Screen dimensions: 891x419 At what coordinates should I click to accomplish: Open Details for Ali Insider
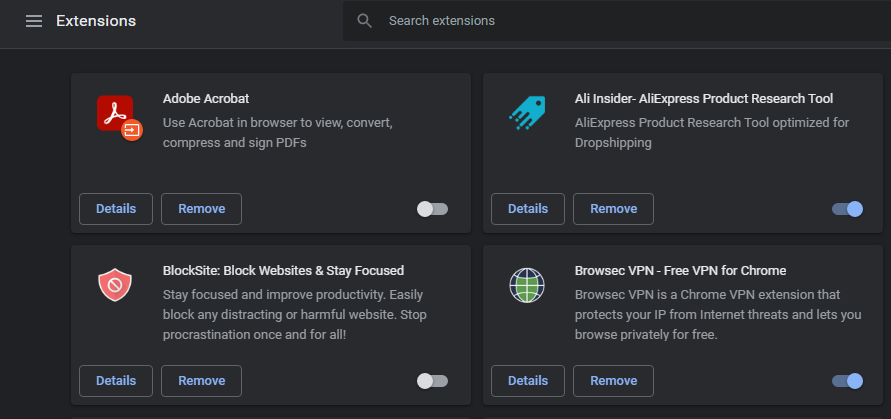(528, 209)
